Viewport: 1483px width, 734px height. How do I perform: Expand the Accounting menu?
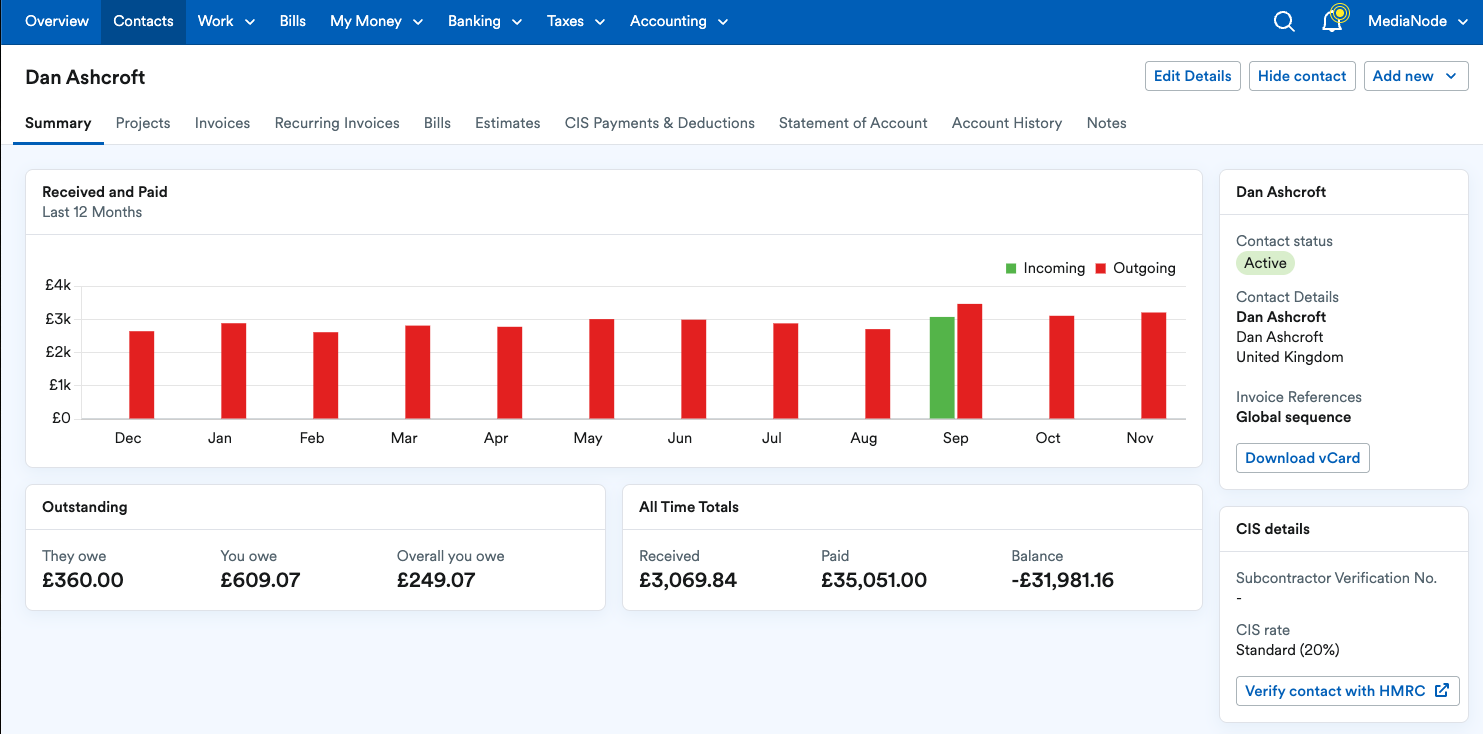coord(679,21)
